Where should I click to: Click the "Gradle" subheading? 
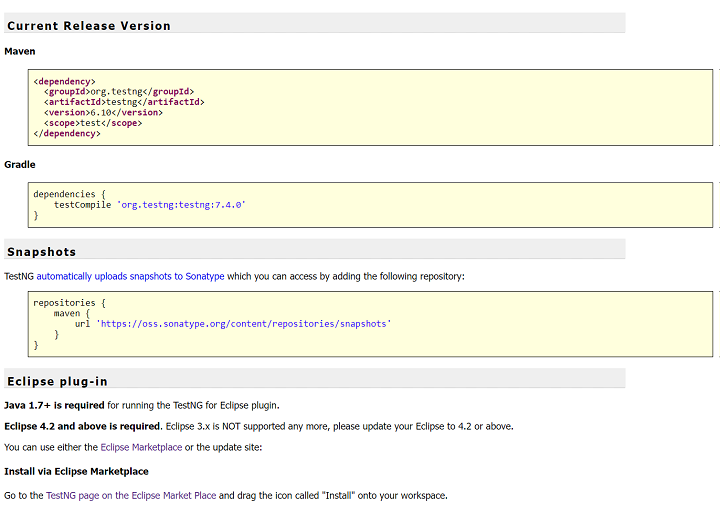[x=20, y=164]
